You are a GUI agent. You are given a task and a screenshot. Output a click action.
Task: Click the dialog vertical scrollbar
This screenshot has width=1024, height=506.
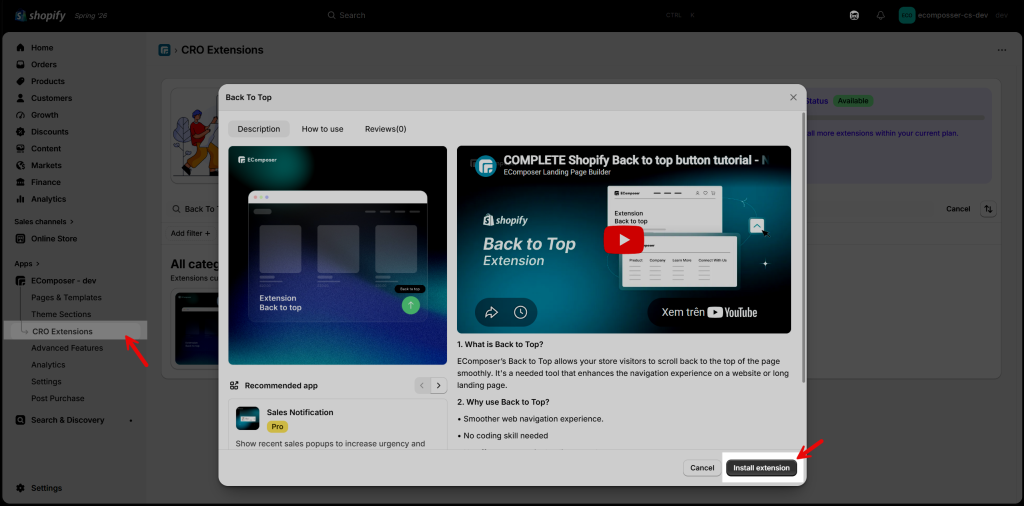click(x=803, y=248)
